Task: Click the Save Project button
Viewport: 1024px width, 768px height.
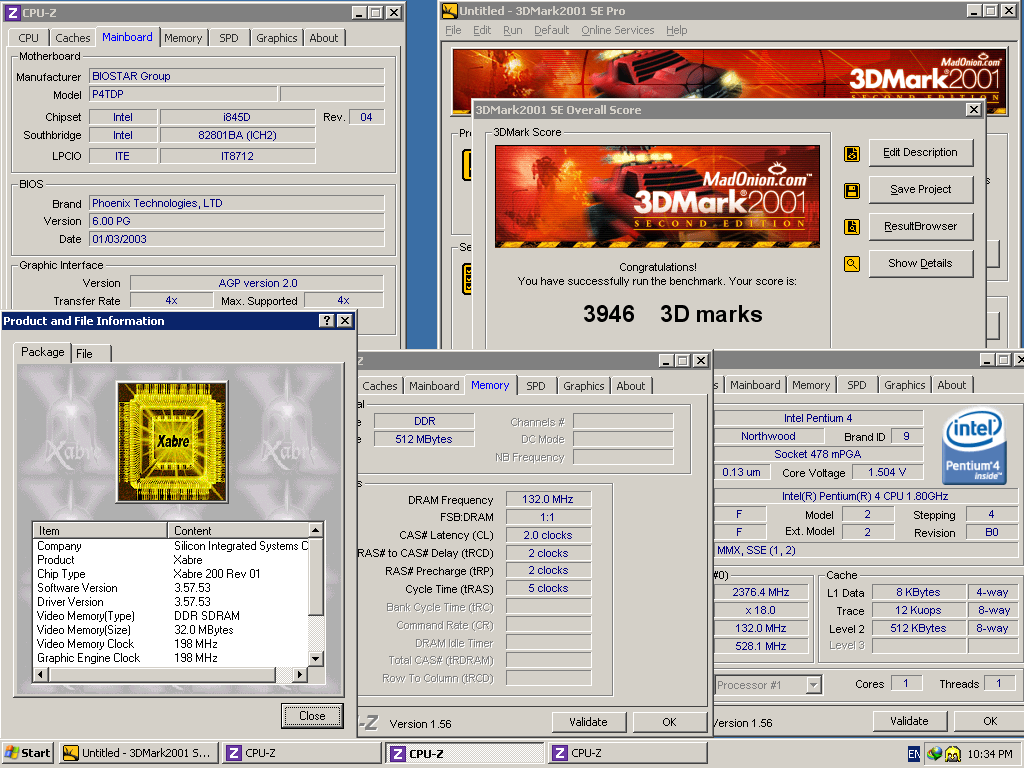Action: [921, 190]
